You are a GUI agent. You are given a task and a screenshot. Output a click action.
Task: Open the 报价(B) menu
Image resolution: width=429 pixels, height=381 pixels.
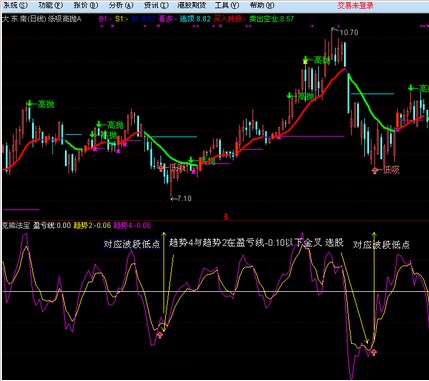pyautogui.click(x=86, y=5)
